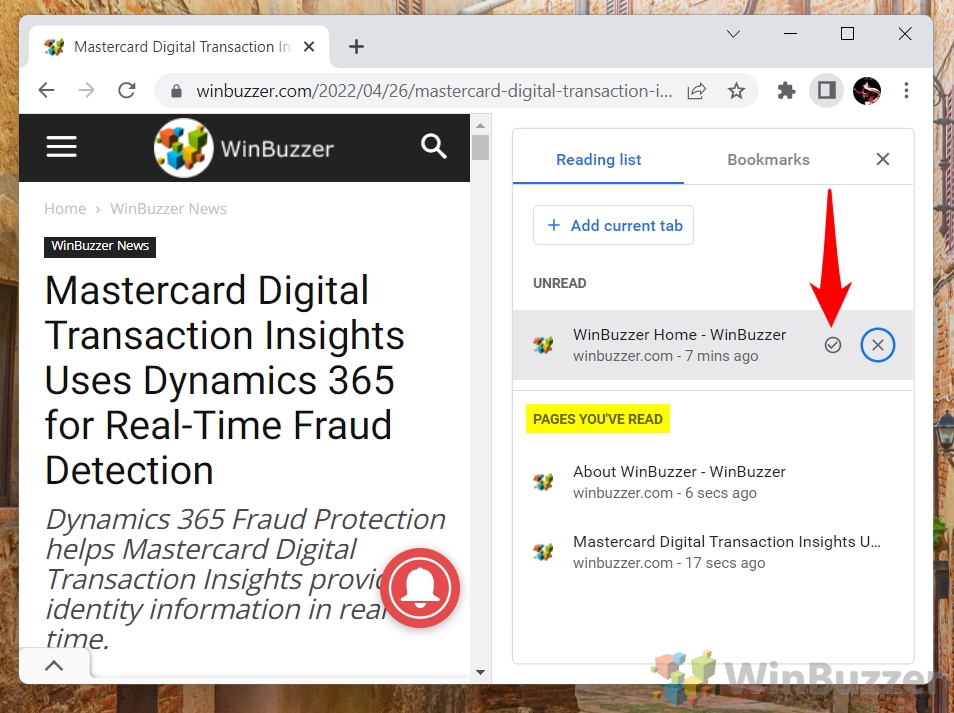Close the side panel
The width and height of the screenshot is (954, 713).
pos(883,159)
